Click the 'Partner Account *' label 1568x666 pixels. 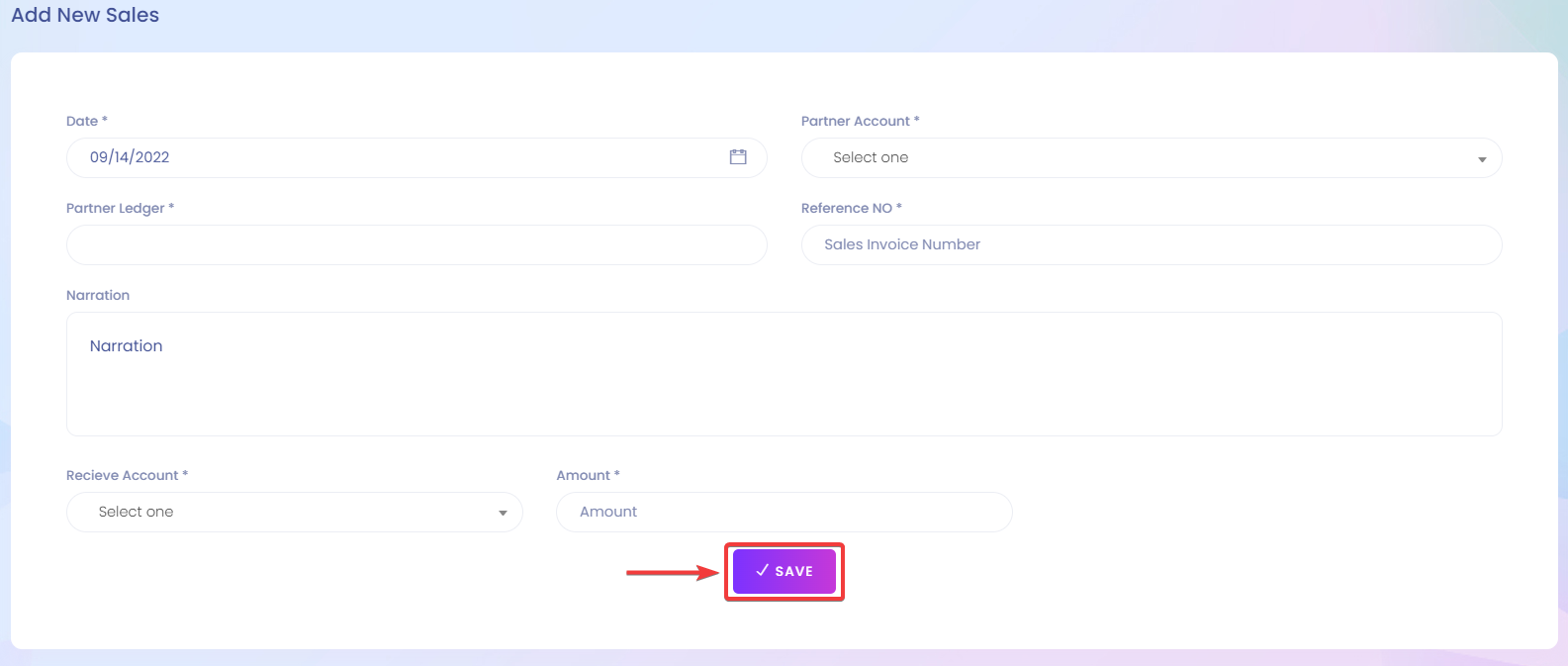(861, 121)
